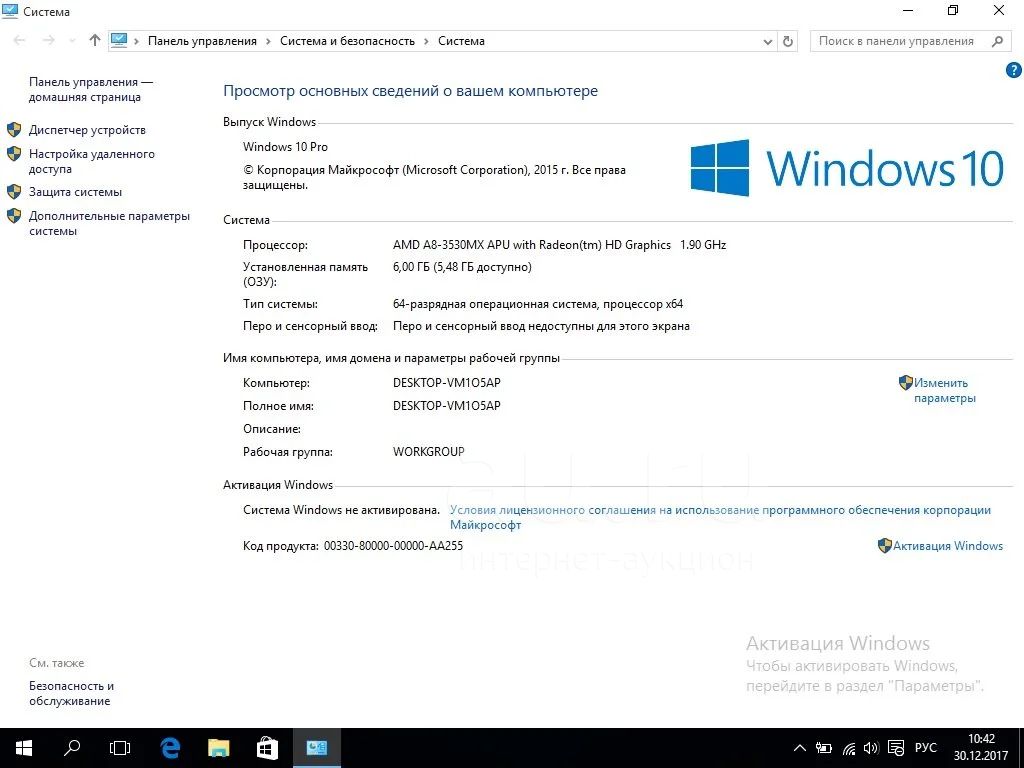Select the Система window taskbar button
Image resolution: width=1024 pixels, height=768 pixels.
click(317, 748)
